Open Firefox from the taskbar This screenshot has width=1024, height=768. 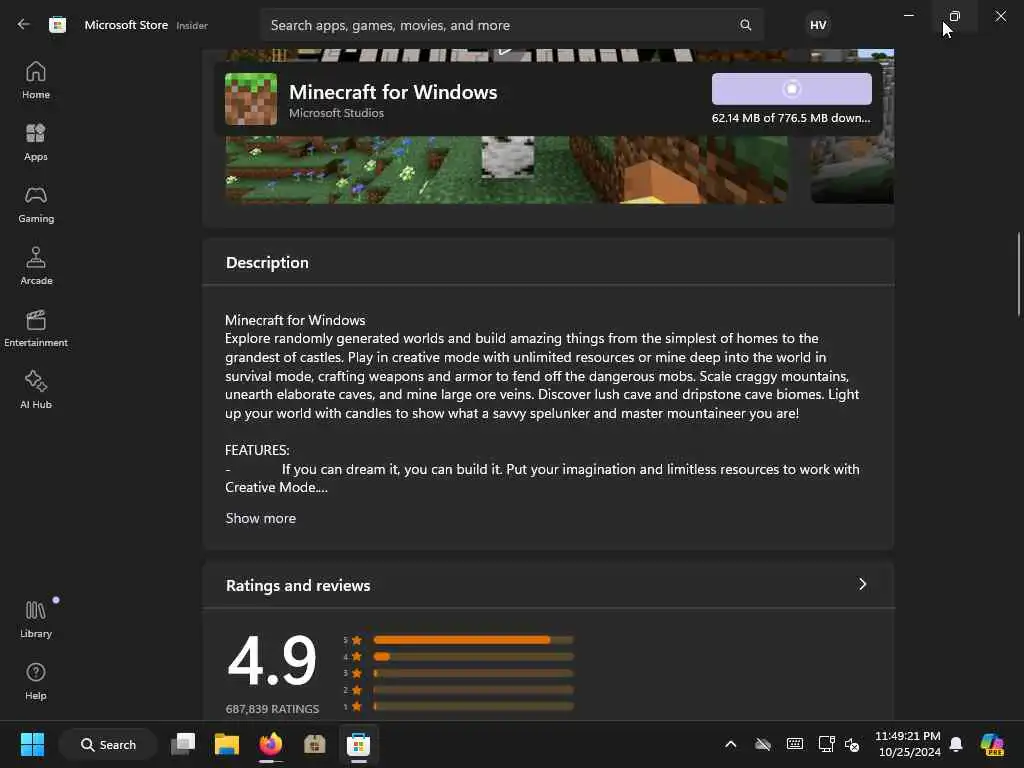coord(270,744)
